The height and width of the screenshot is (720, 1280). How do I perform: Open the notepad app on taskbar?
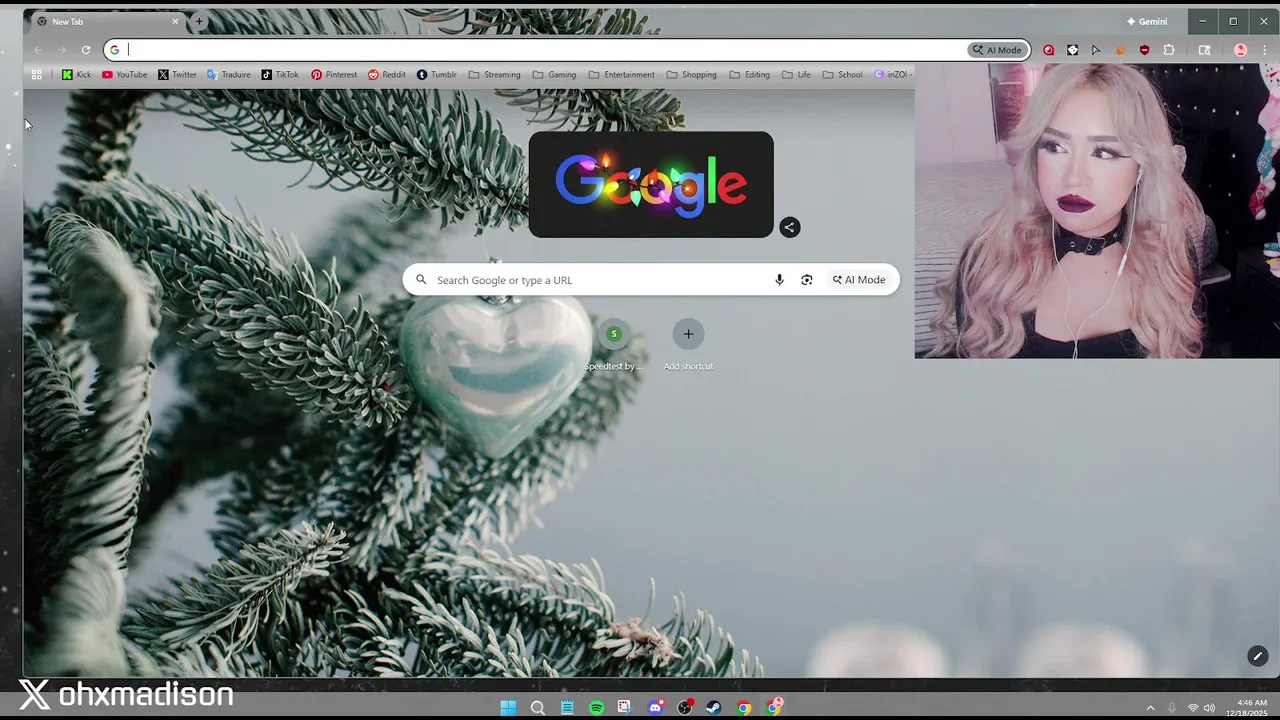pos(567,708)
